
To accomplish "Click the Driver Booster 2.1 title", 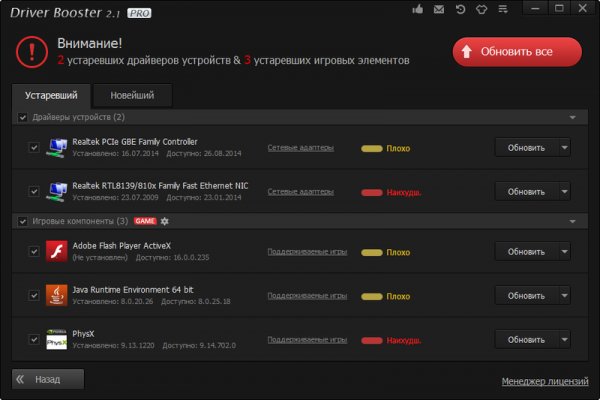I will 65,13.
